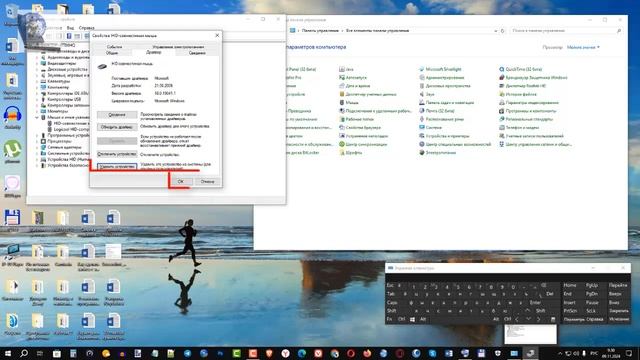
Task: Open Дата и время in Control Panel
Action: click(355, 86)
